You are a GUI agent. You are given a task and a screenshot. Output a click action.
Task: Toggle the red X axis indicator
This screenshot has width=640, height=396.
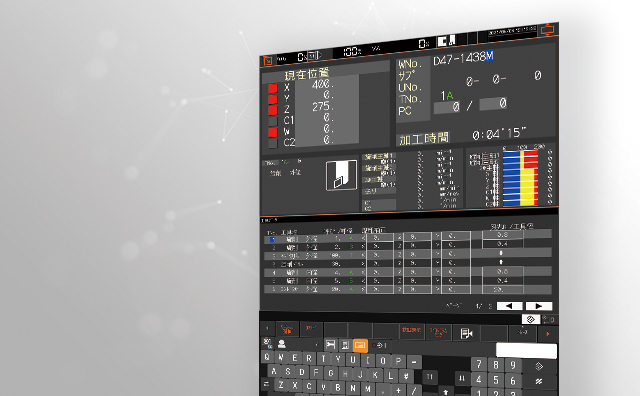click(273, 88)
